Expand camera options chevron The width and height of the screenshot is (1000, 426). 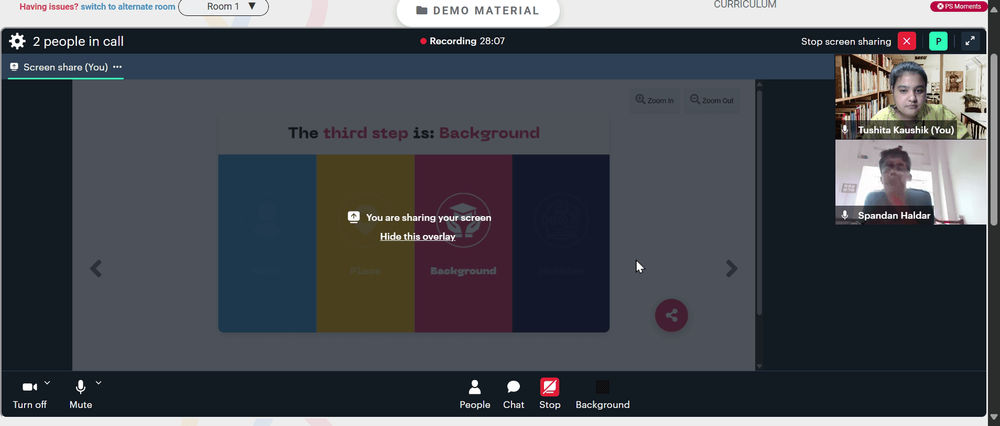47,383
